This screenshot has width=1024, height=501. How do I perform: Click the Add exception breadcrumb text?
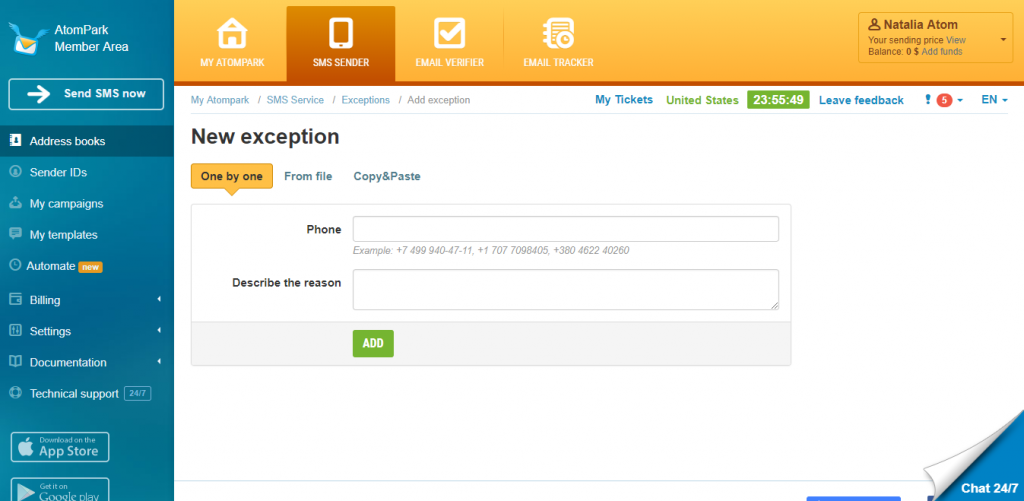coord(439,100)
